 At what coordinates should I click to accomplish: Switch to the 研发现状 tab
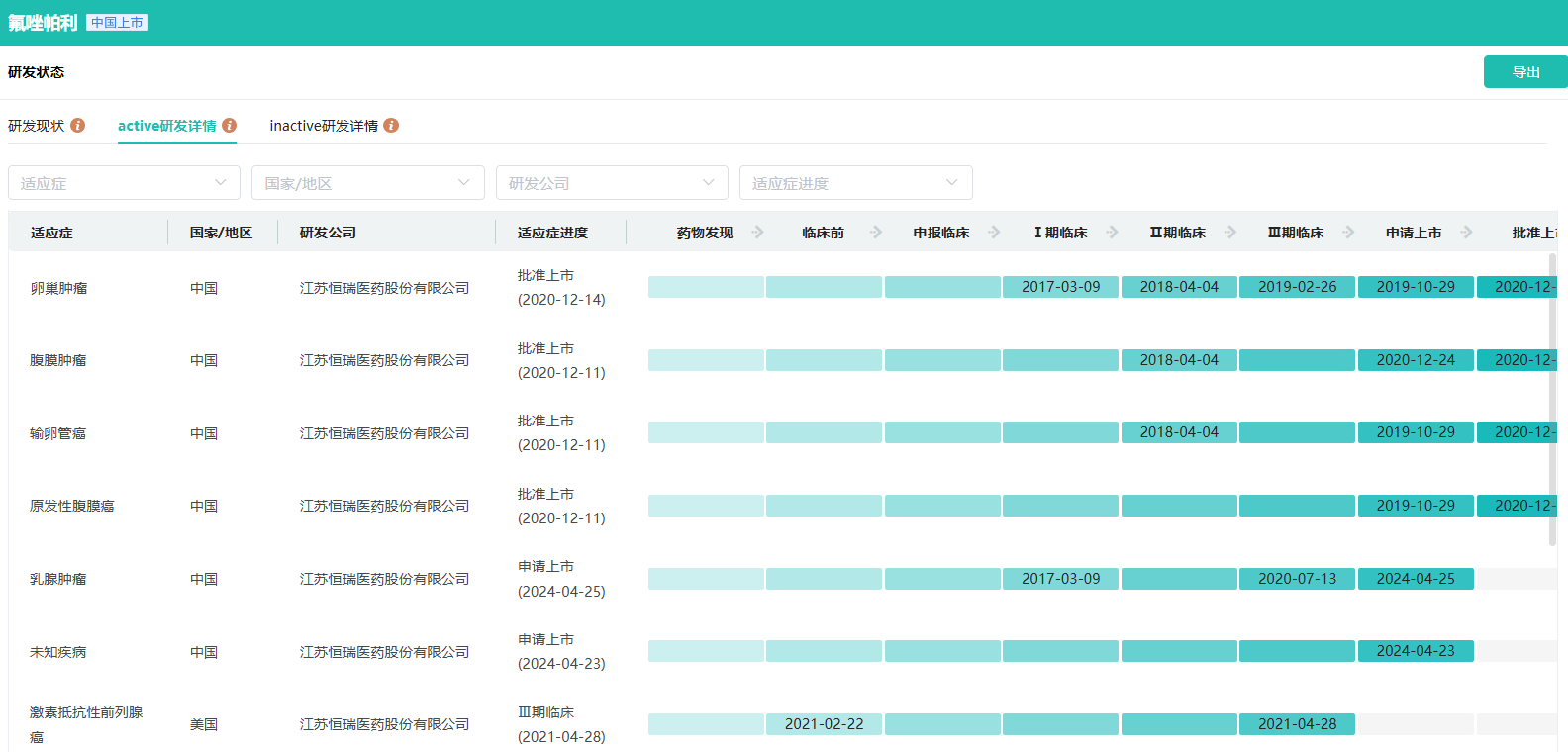point(37,126)
